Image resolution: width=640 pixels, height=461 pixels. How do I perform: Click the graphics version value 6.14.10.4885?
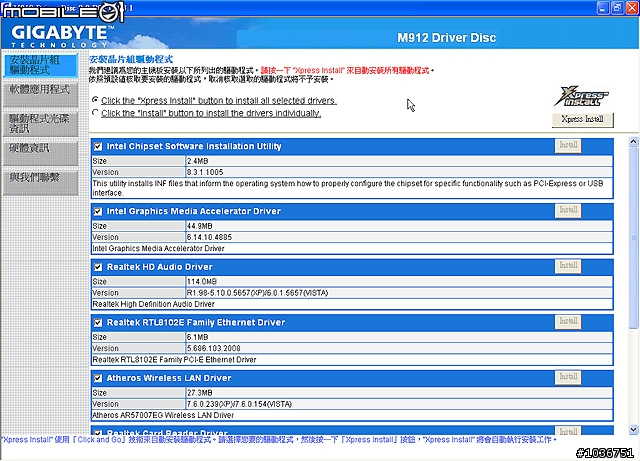(x=209, y=237)
